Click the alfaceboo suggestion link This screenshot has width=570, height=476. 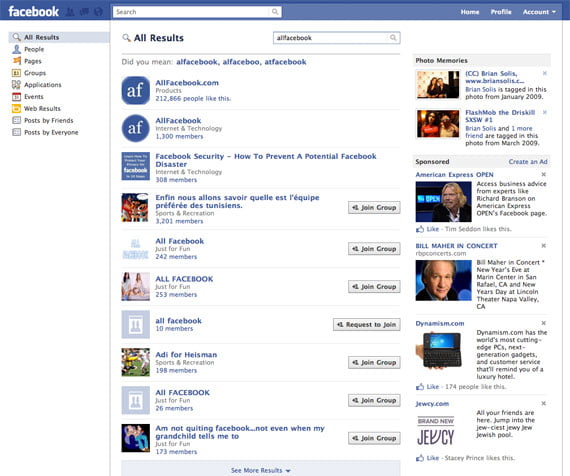tap(240, 62)
